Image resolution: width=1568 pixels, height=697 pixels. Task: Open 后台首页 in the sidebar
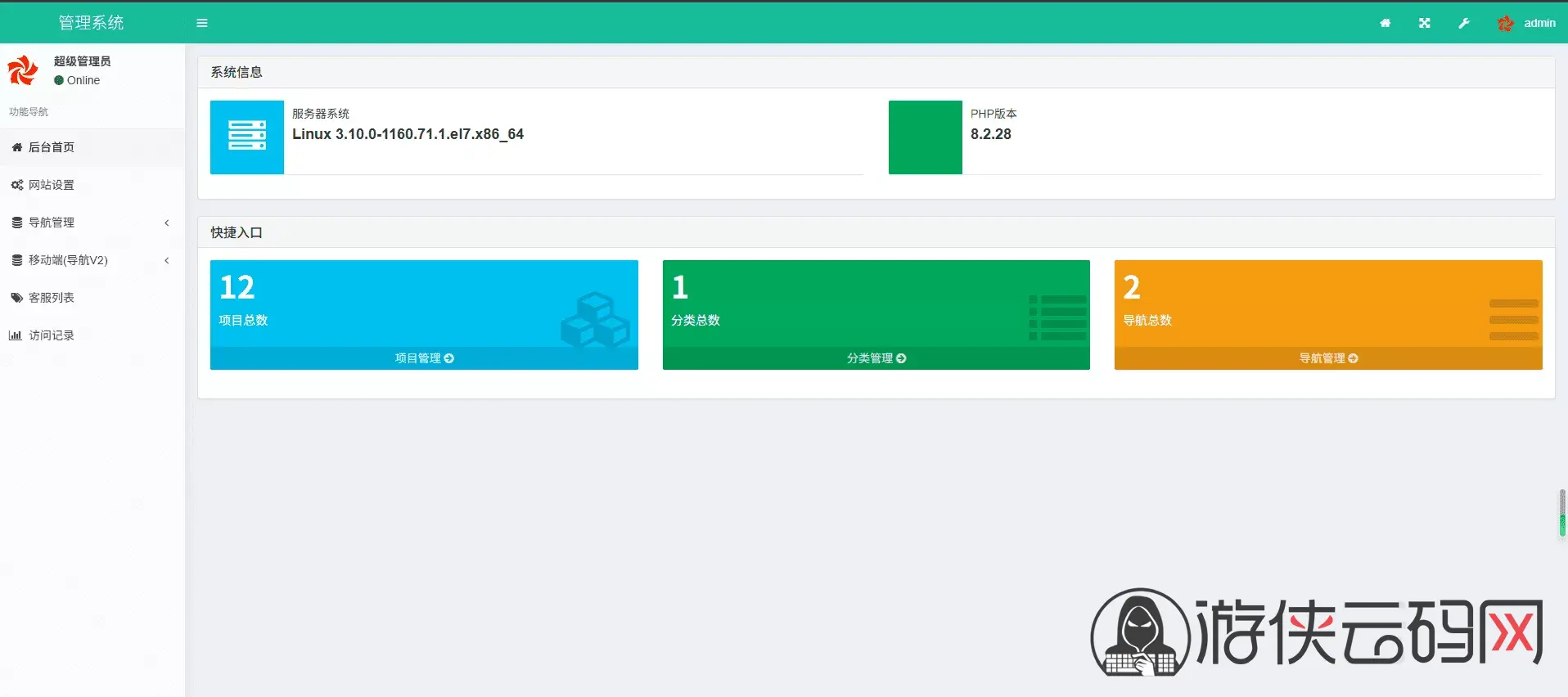click(x=52, y=147)
